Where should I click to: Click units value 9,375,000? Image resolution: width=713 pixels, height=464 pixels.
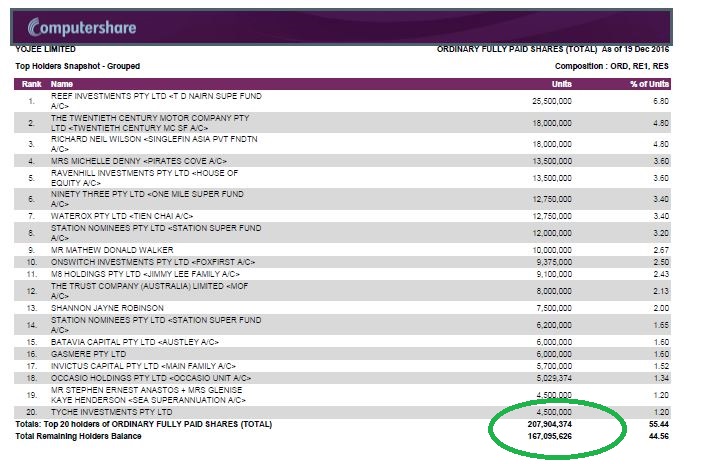click(x=554, y=262)
